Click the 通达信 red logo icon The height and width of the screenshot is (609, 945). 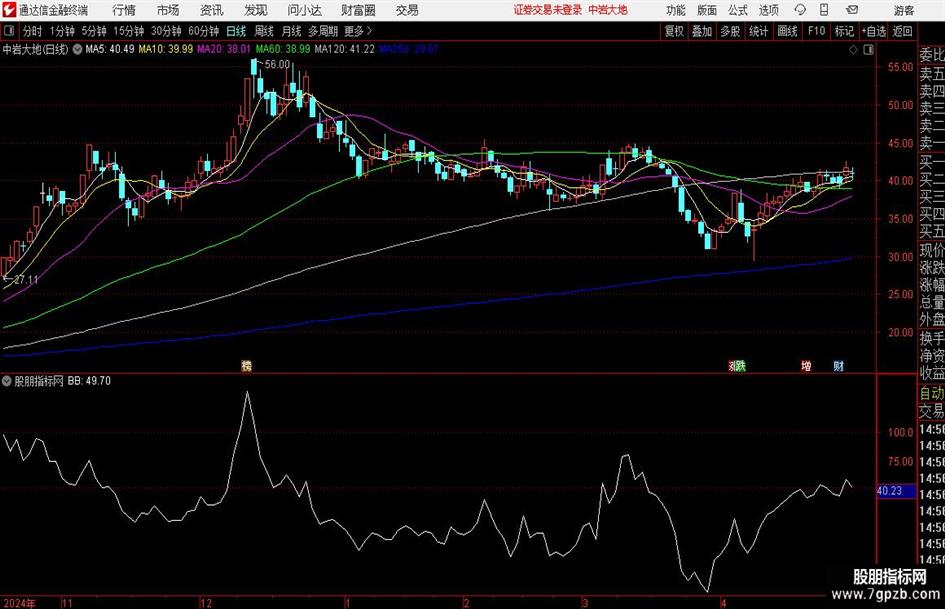tap(8, 10)
